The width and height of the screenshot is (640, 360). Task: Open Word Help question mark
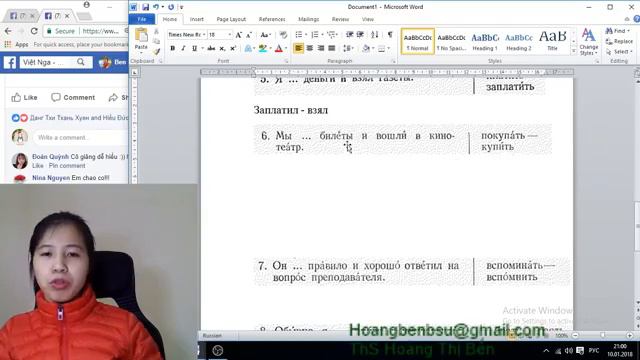[x=636, y=19]
